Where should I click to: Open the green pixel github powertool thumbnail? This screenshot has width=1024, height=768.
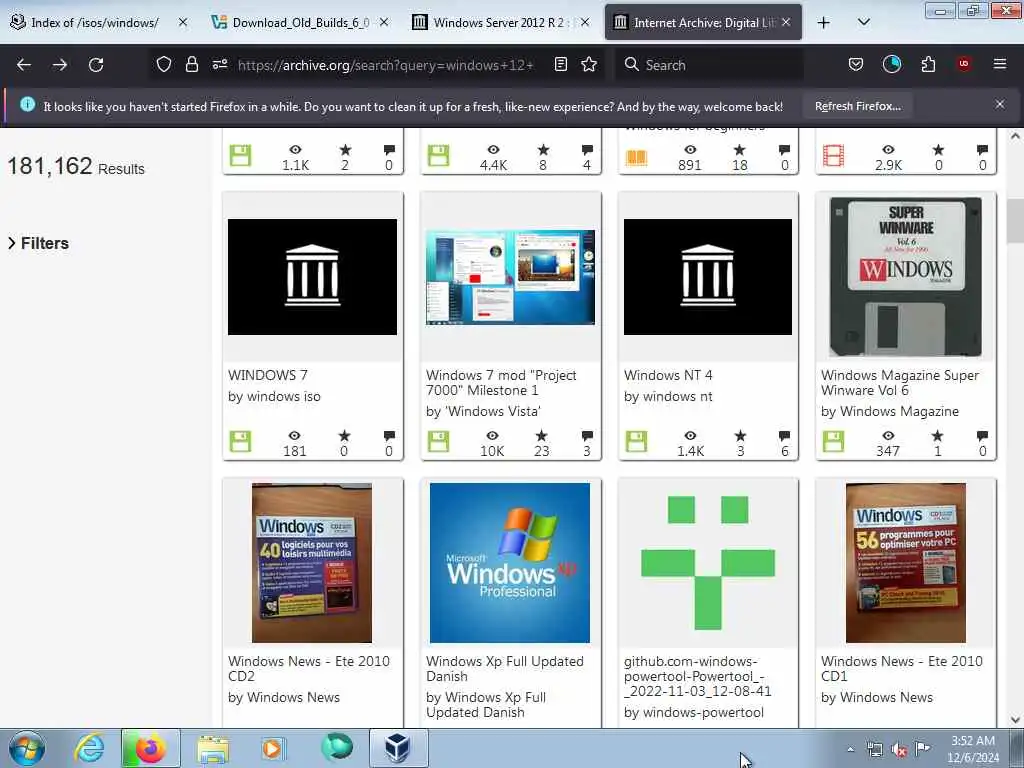click(708, 563)
